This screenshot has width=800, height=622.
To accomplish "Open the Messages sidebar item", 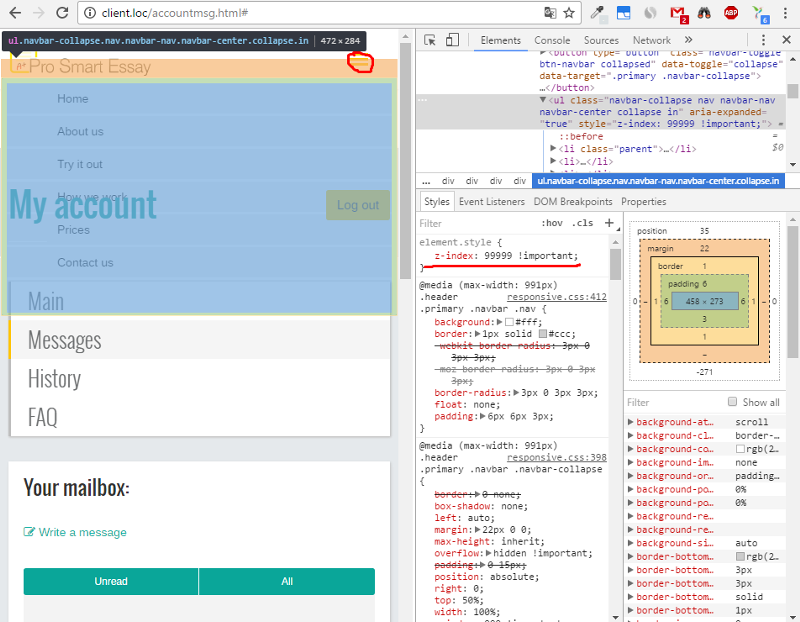I will 200,340.
